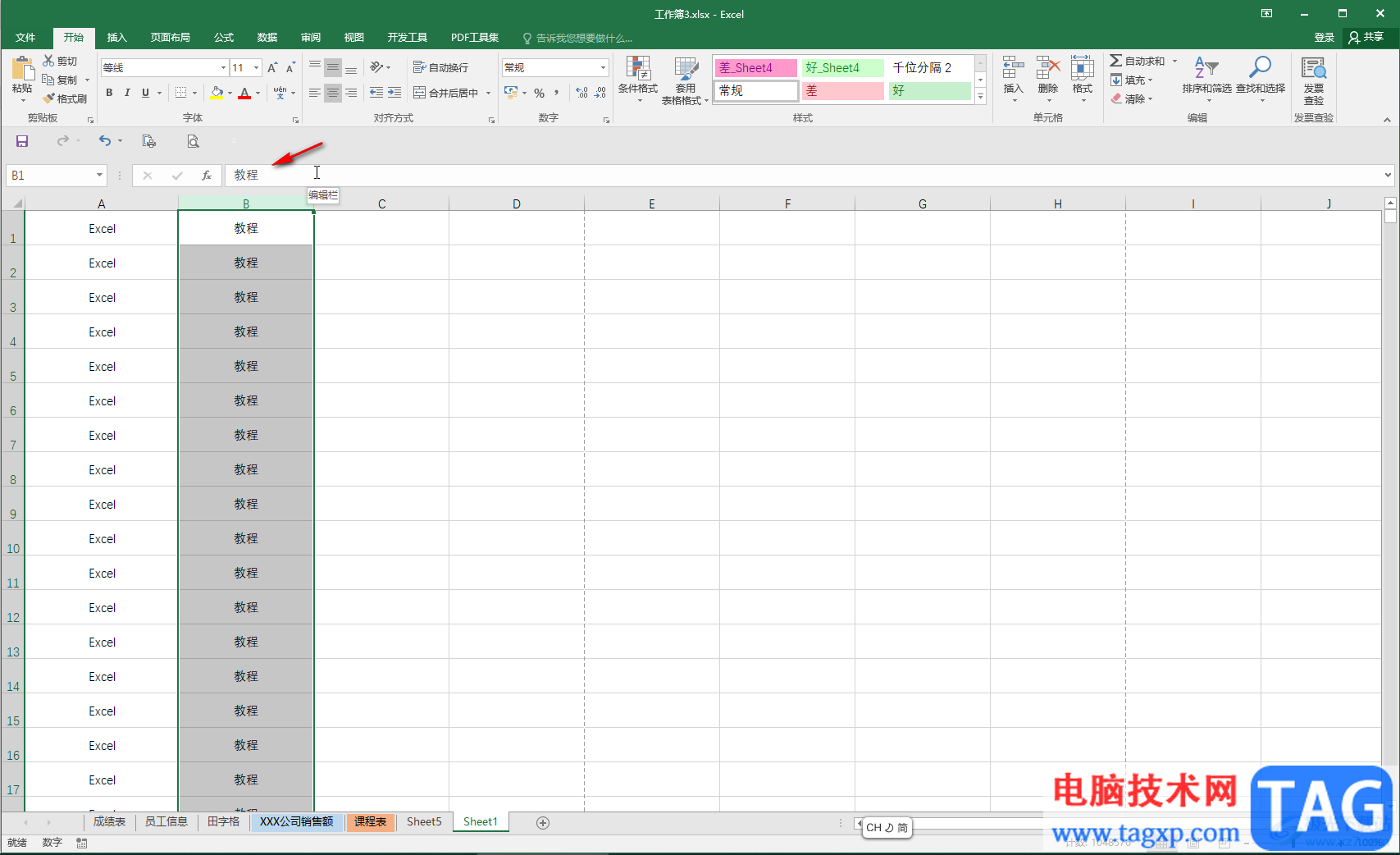Open Conditional Formatting icon
The image size is (1400, 855).
(638, 68)
